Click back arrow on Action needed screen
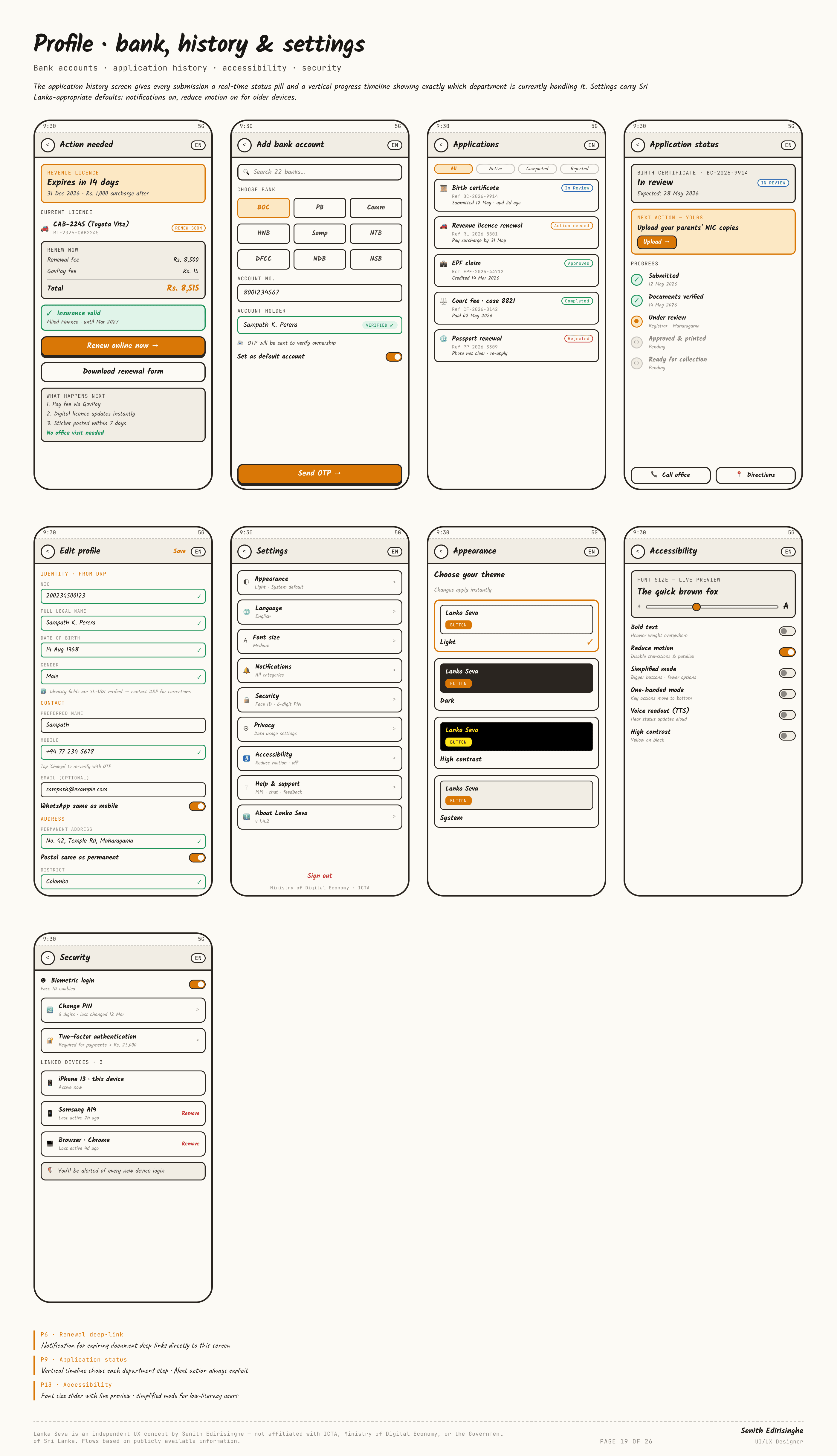Viewport: 837px width, 1456px height. tap(48, 145)
